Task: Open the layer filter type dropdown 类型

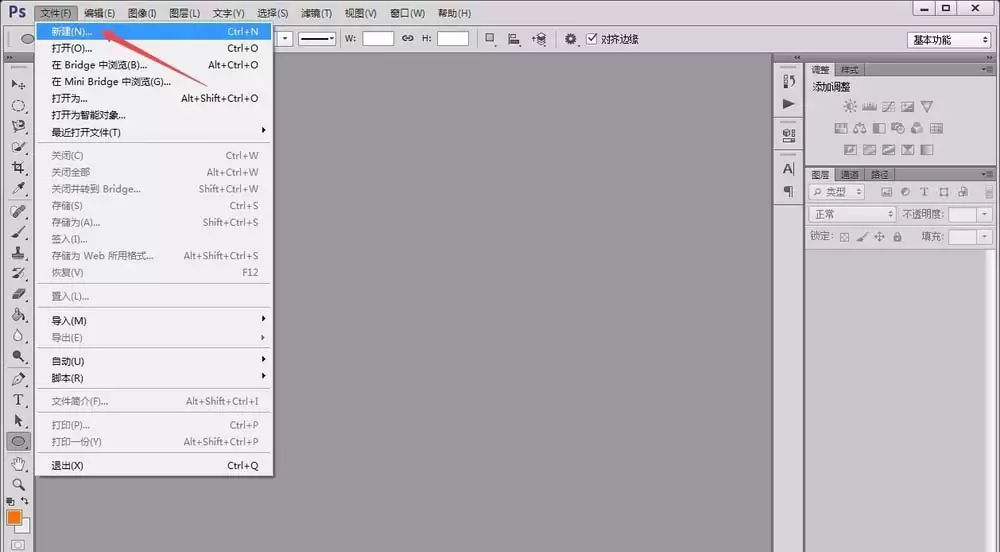Action: pos(837,192)
